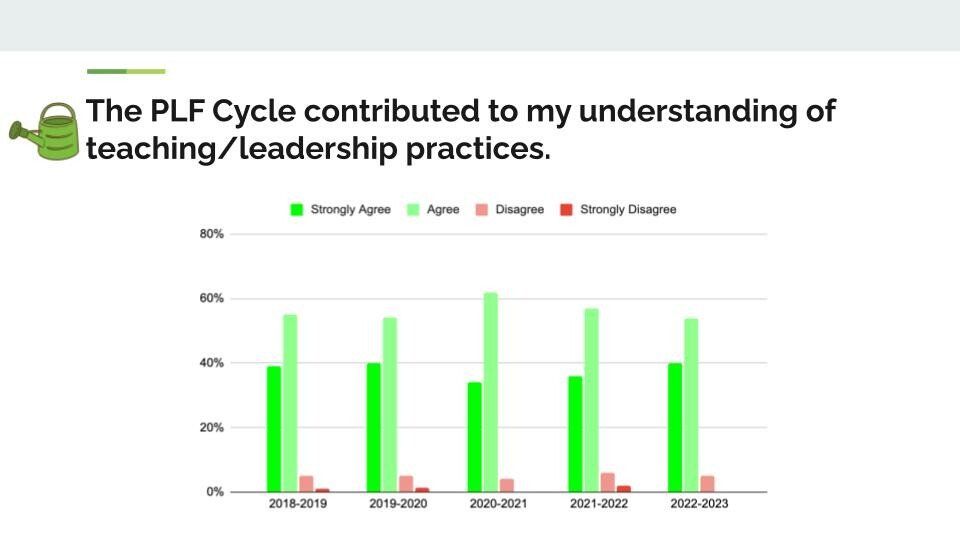Select the Strongly Agree legend label
This screenshot has height=540, width=960.
pyautogui.click(x=350, y=209)
